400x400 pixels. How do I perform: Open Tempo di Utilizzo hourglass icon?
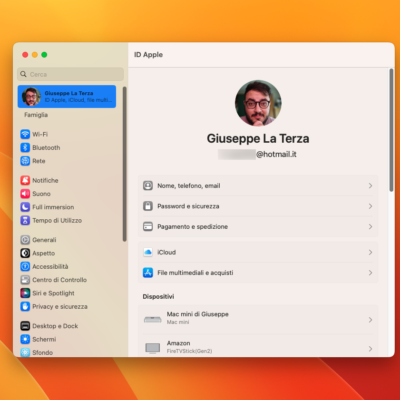tap(25, 220)
